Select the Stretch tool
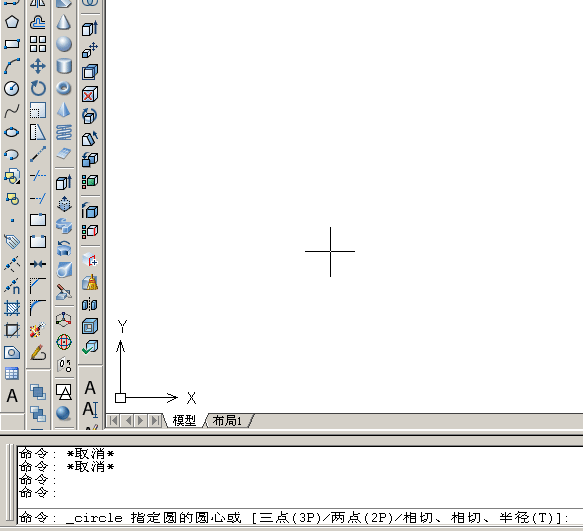 (x=38, y=132)
